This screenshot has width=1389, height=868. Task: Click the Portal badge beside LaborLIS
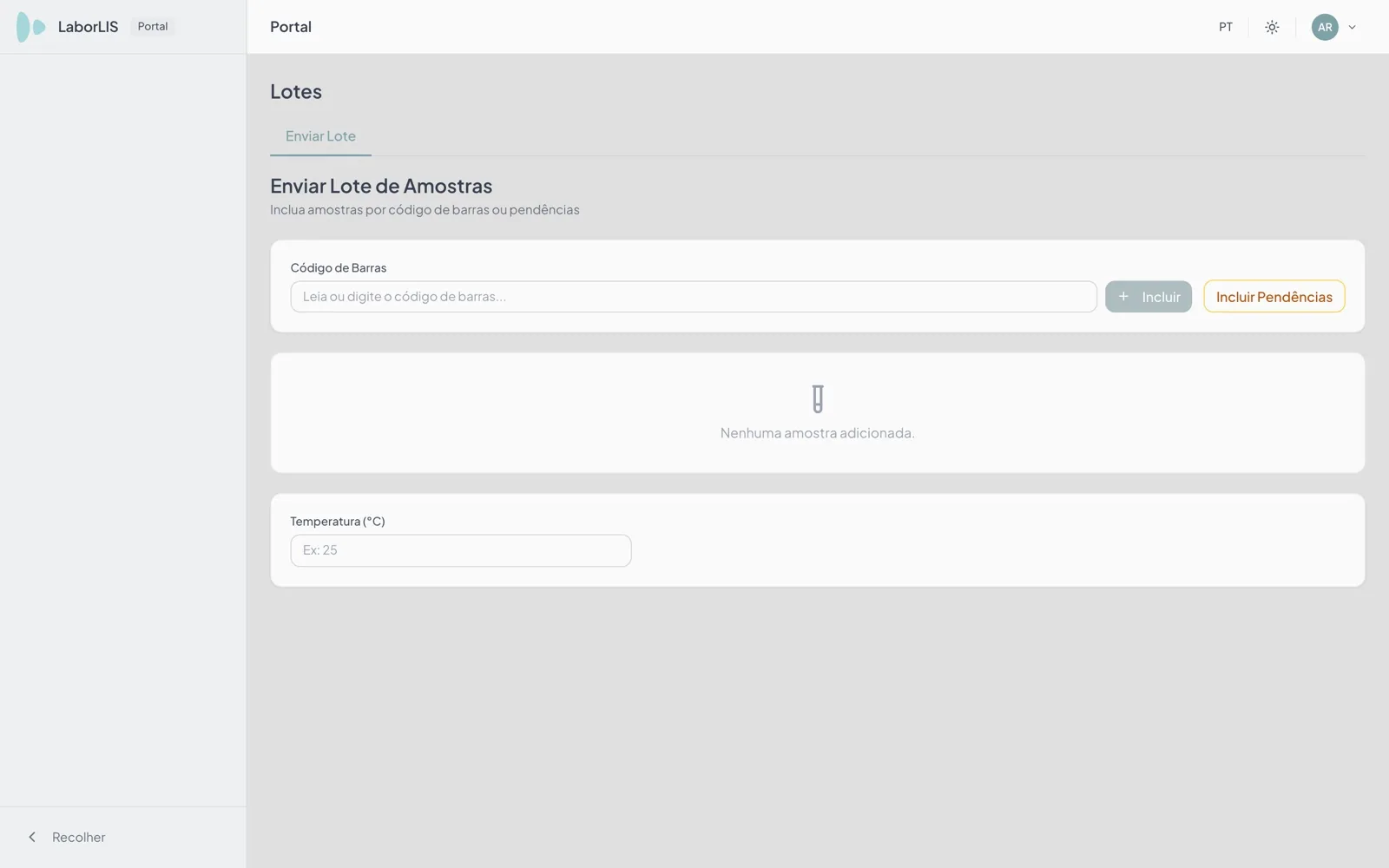(153, 27)
